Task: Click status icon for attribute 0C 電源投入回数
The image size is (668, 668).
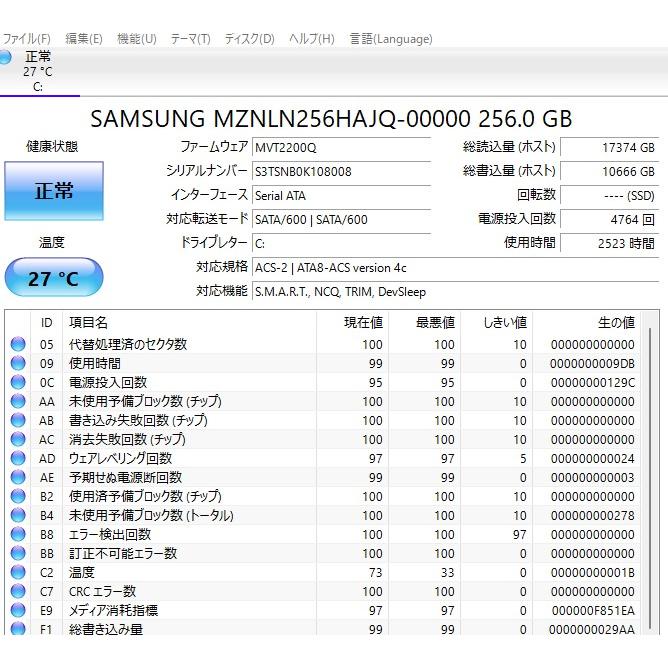Action: coord(18,382)
